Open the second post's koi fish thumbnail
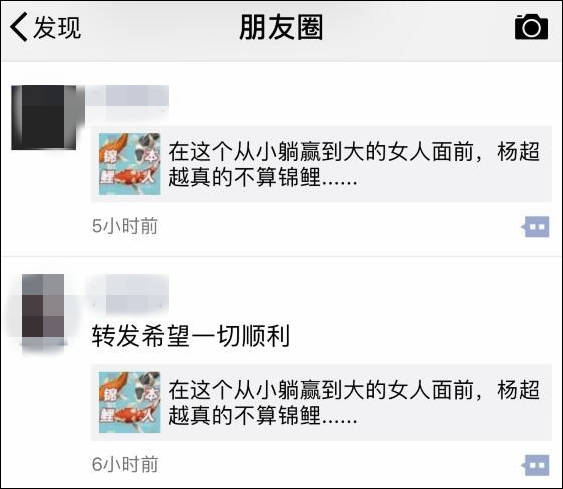The image size is (563, 489). (x=130, y=402)
